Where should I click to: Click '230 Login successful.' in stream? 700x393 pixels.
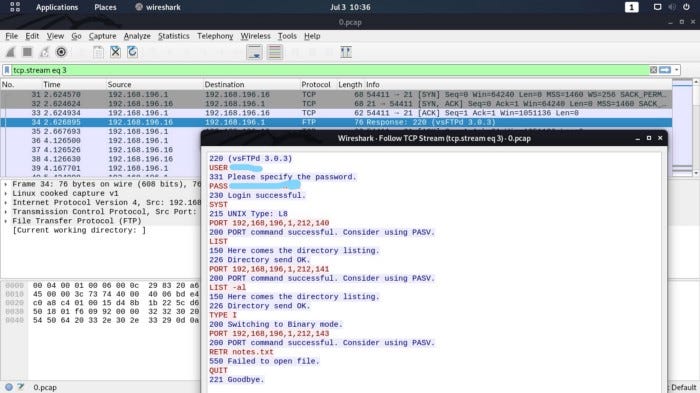(x=258, y=196)
